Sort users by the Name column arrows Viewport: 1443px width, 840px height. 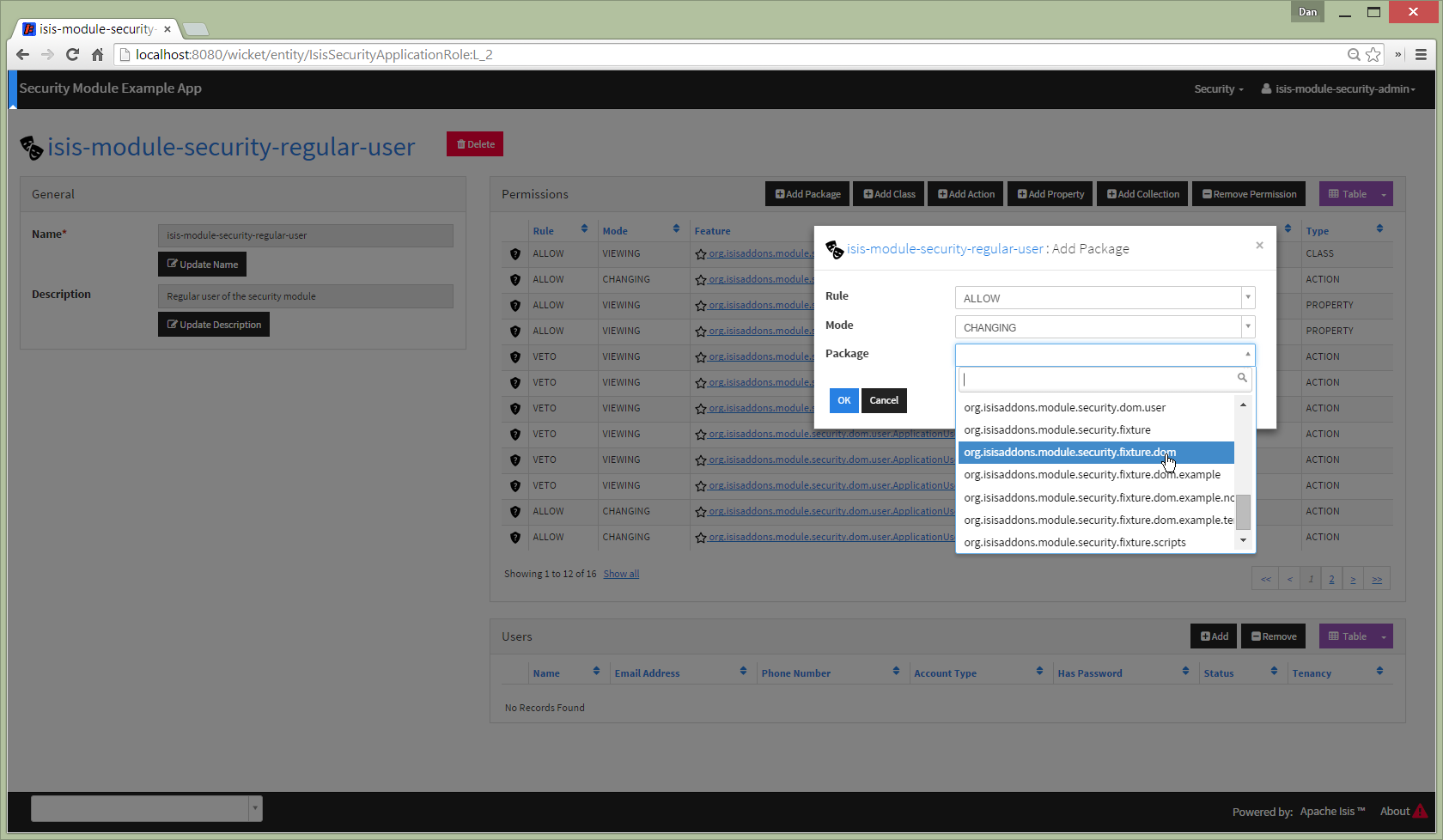coord(596,671)
